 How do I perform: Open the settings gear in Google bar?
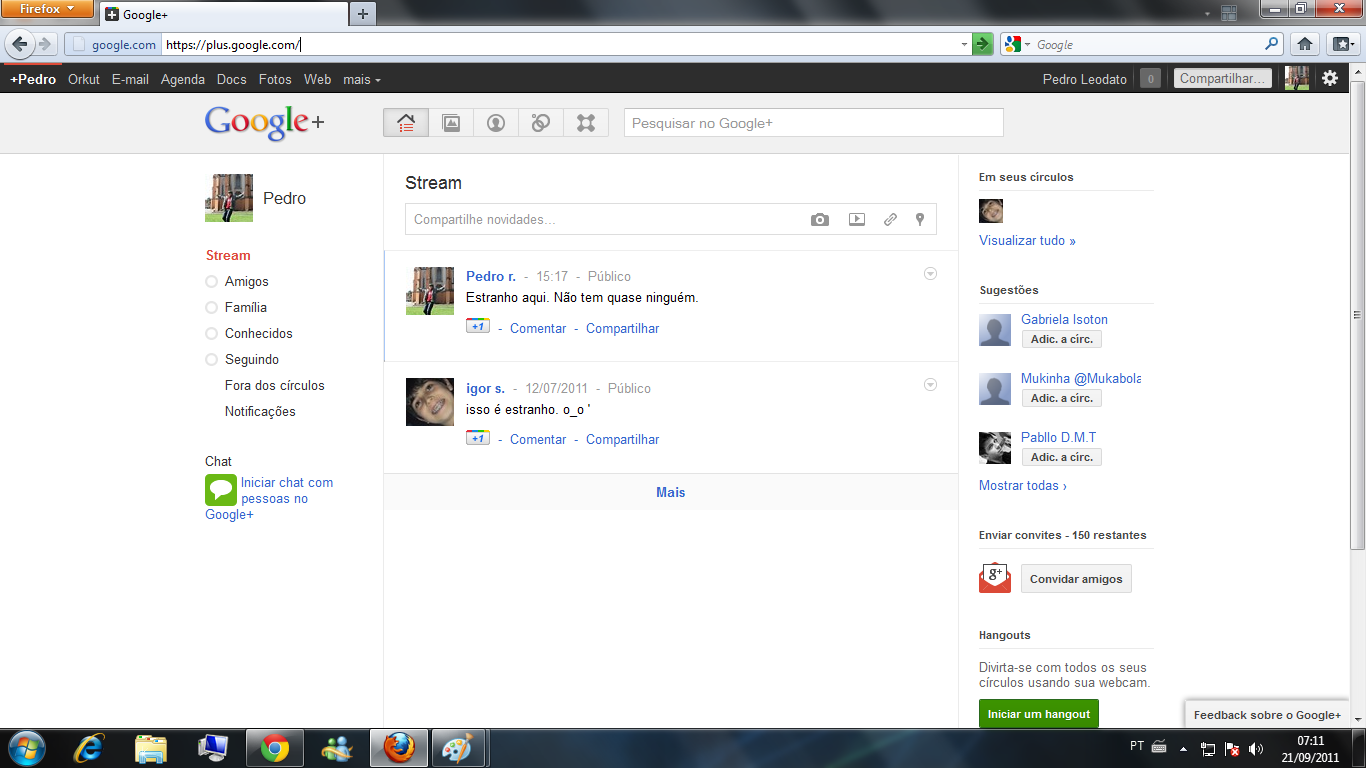[1330, 78]
